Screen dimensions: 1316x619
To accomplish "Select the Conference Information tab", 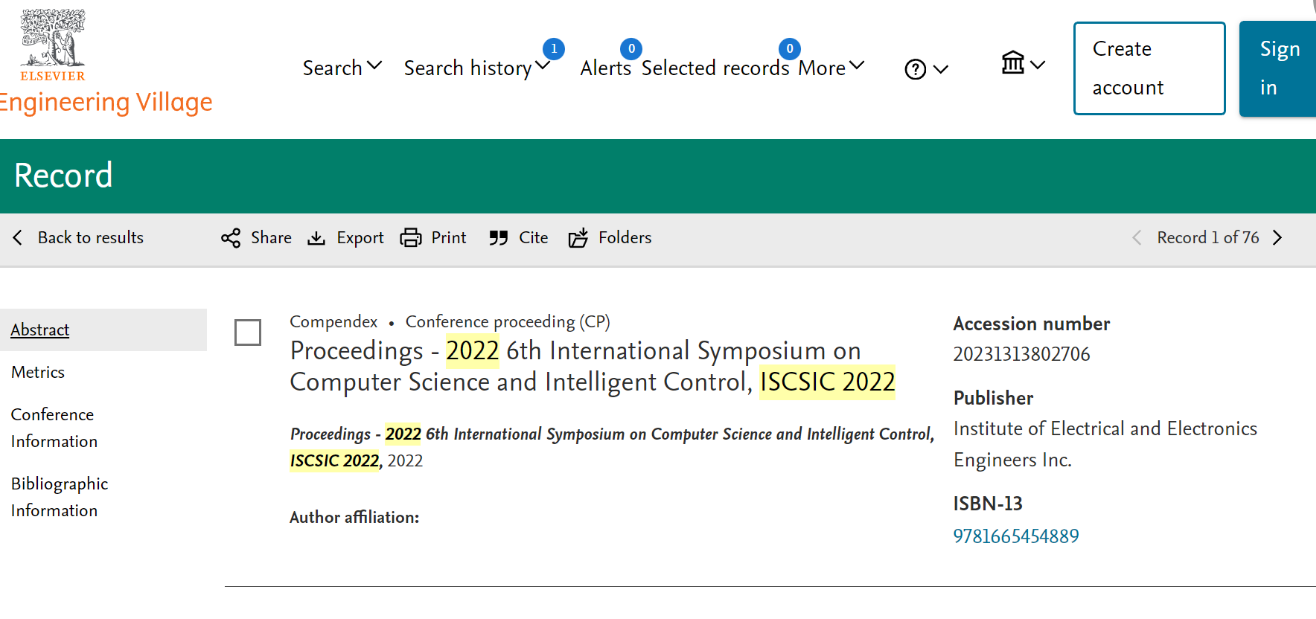I will (x=53, y=428).
